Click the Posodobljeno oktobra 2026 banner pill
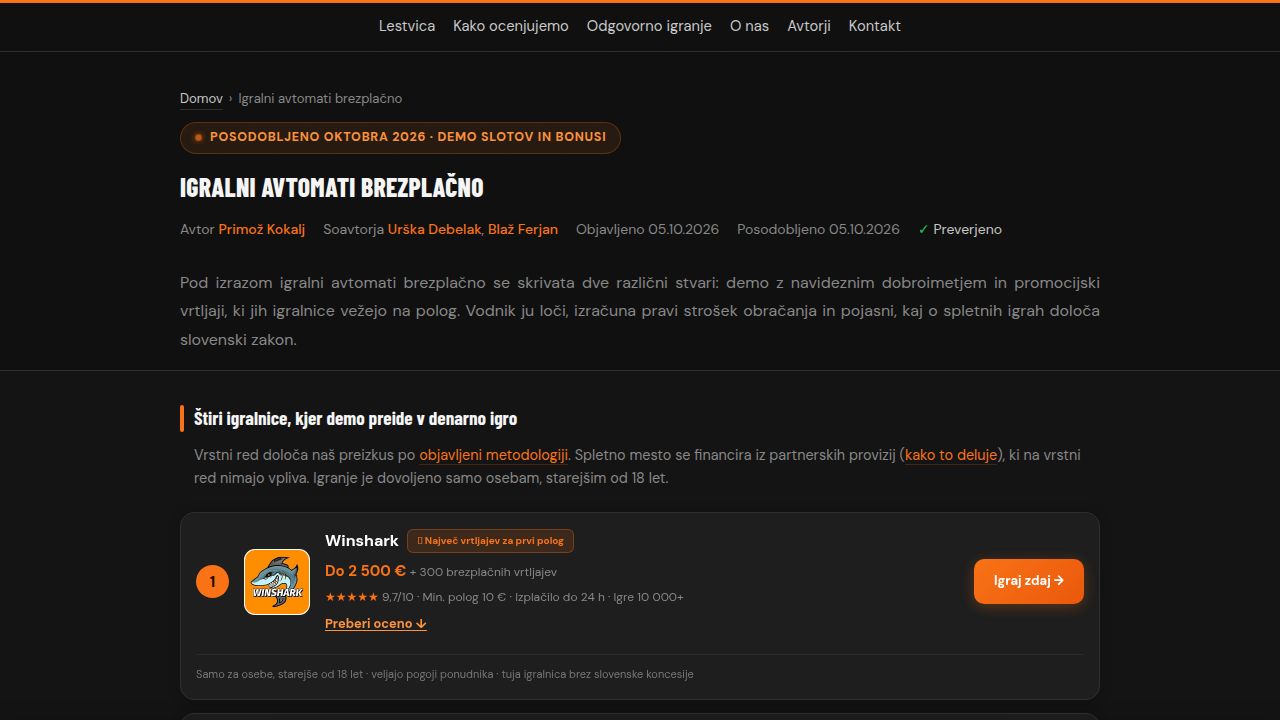This screenshot has height=720, width=1280. pos(400,137)
